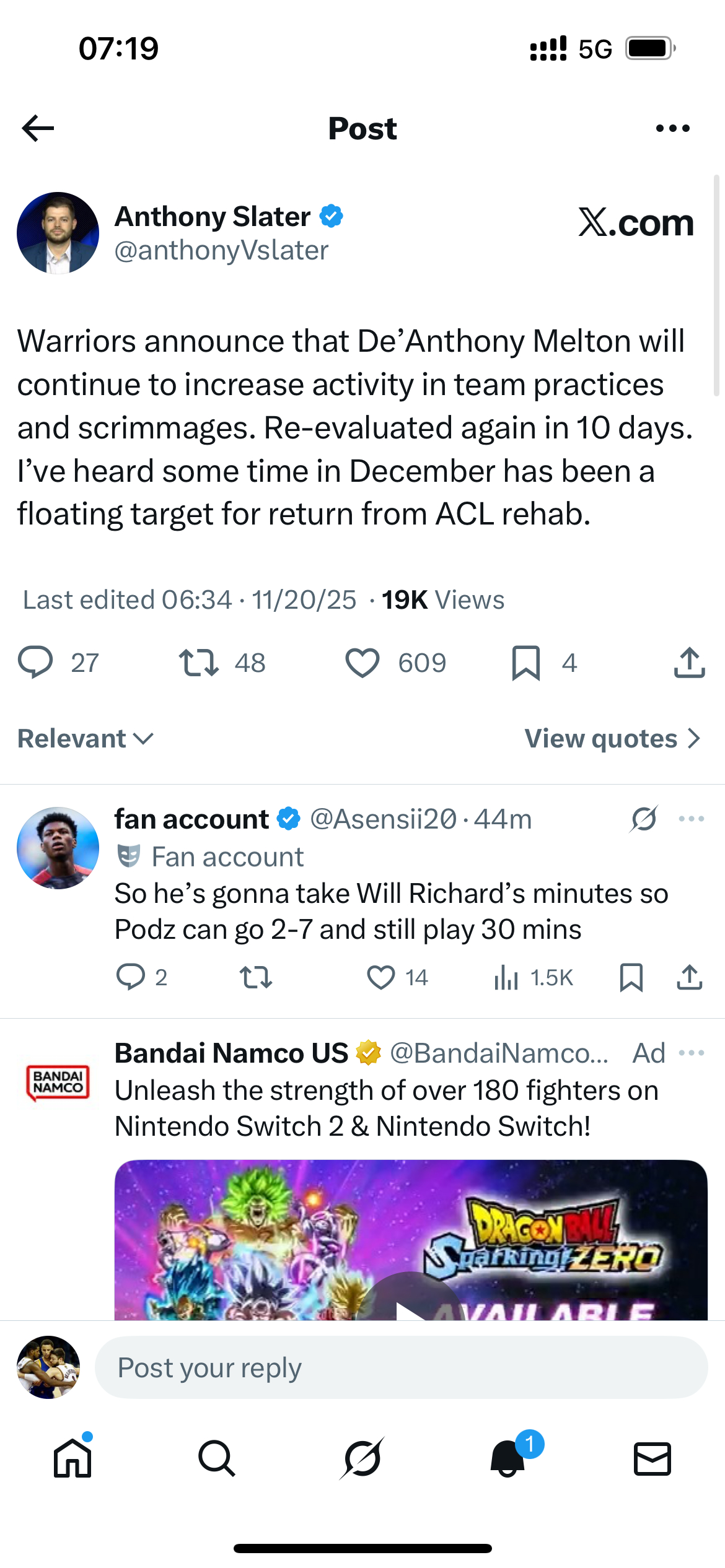Open Grok from bottom navigation
The image size is (725, 1568).
362,1458
